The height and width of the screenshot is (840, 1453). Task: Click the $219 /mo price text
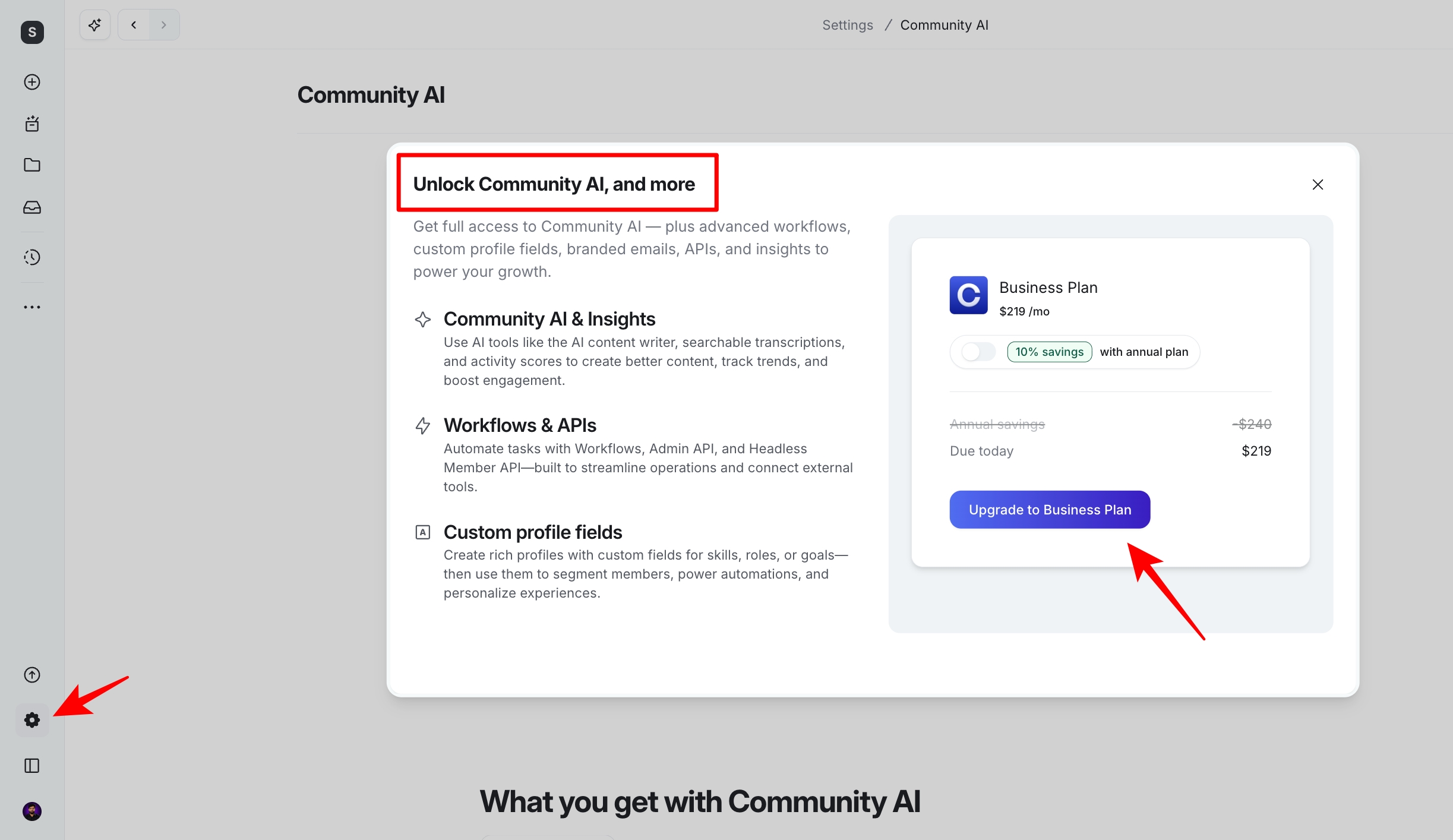[x=1024, y=311]
